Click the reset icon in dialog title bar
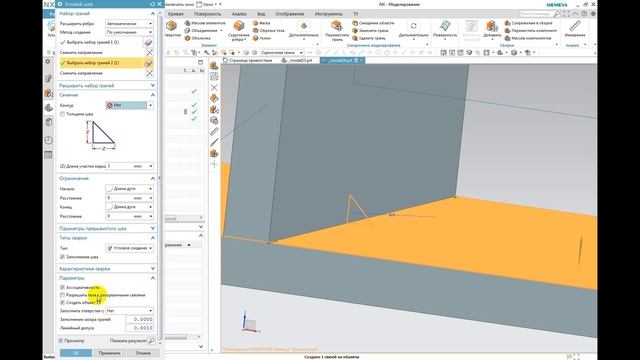 click(x=152, y=4)
